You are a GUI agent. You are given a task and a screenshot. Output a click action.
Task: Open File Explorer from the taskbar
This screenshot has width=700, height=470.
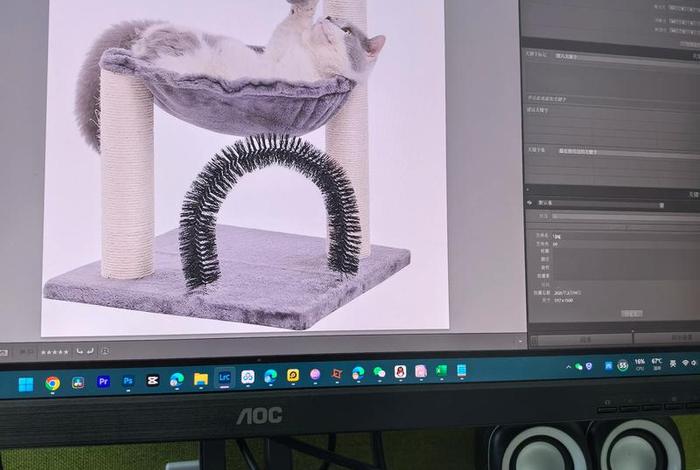pyautogui.click(x=201, y=379)
